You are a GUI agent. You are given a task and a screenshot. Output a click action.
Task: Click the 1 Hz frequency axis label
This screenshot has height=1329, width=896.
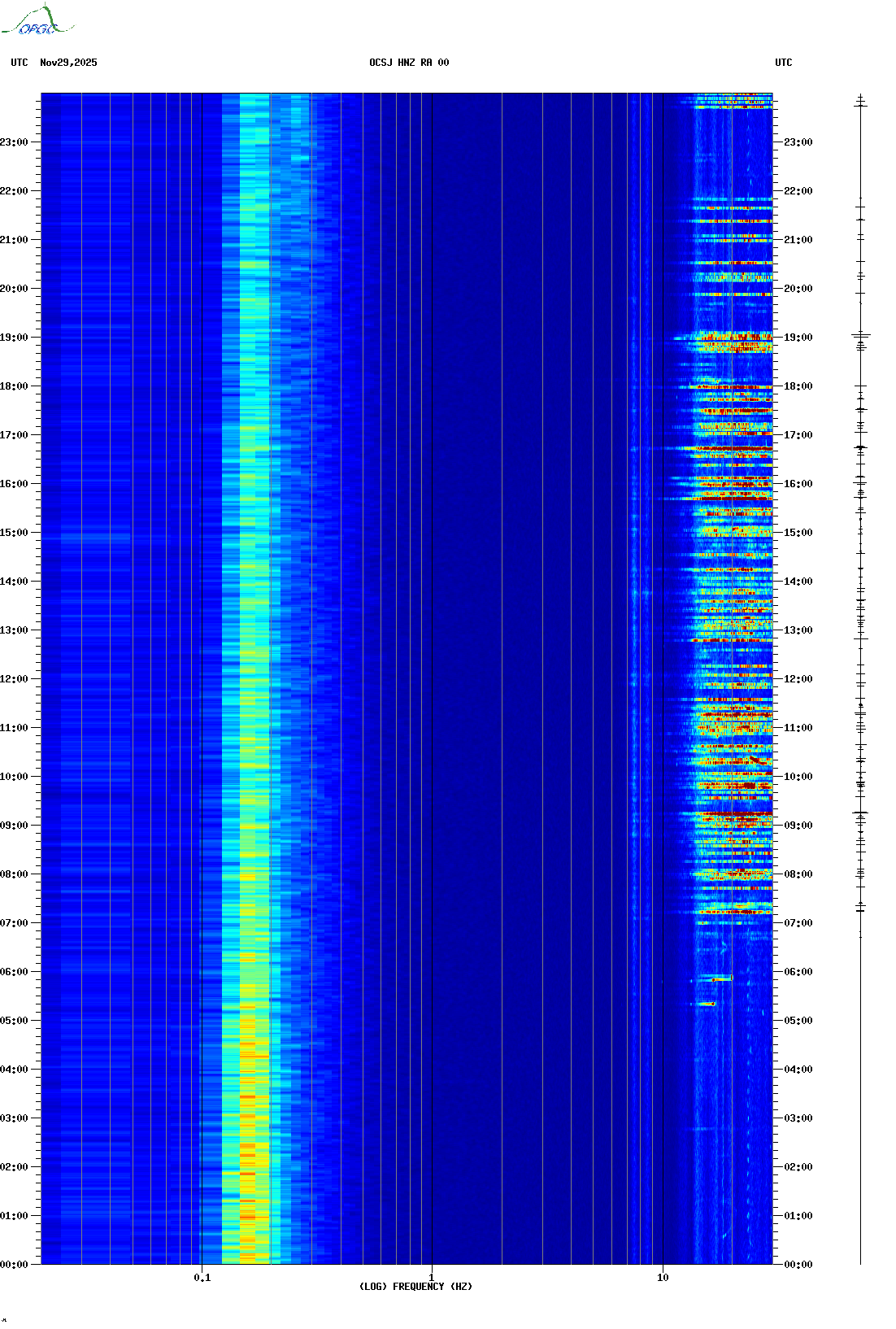click(x=431, y=1277)
